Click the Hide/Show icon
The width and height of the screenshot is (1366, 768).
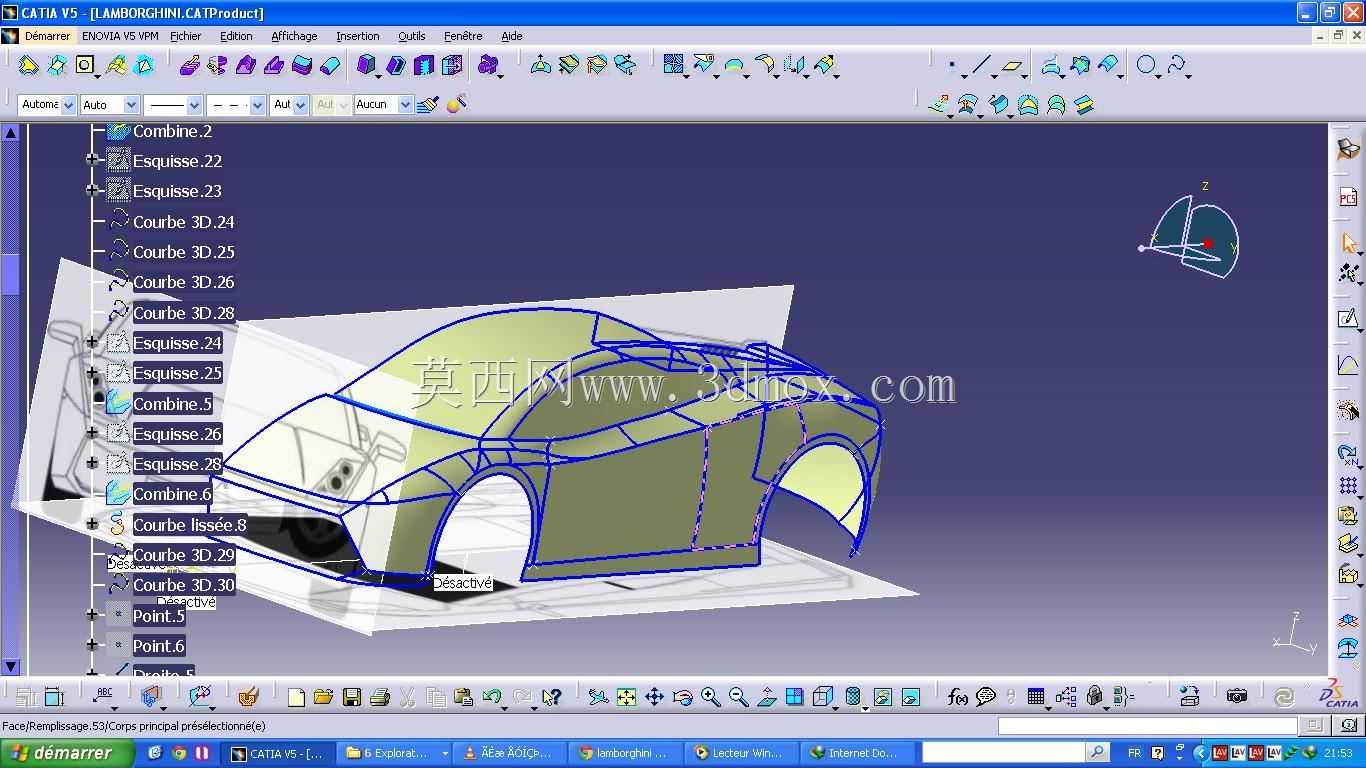[882, 697]
